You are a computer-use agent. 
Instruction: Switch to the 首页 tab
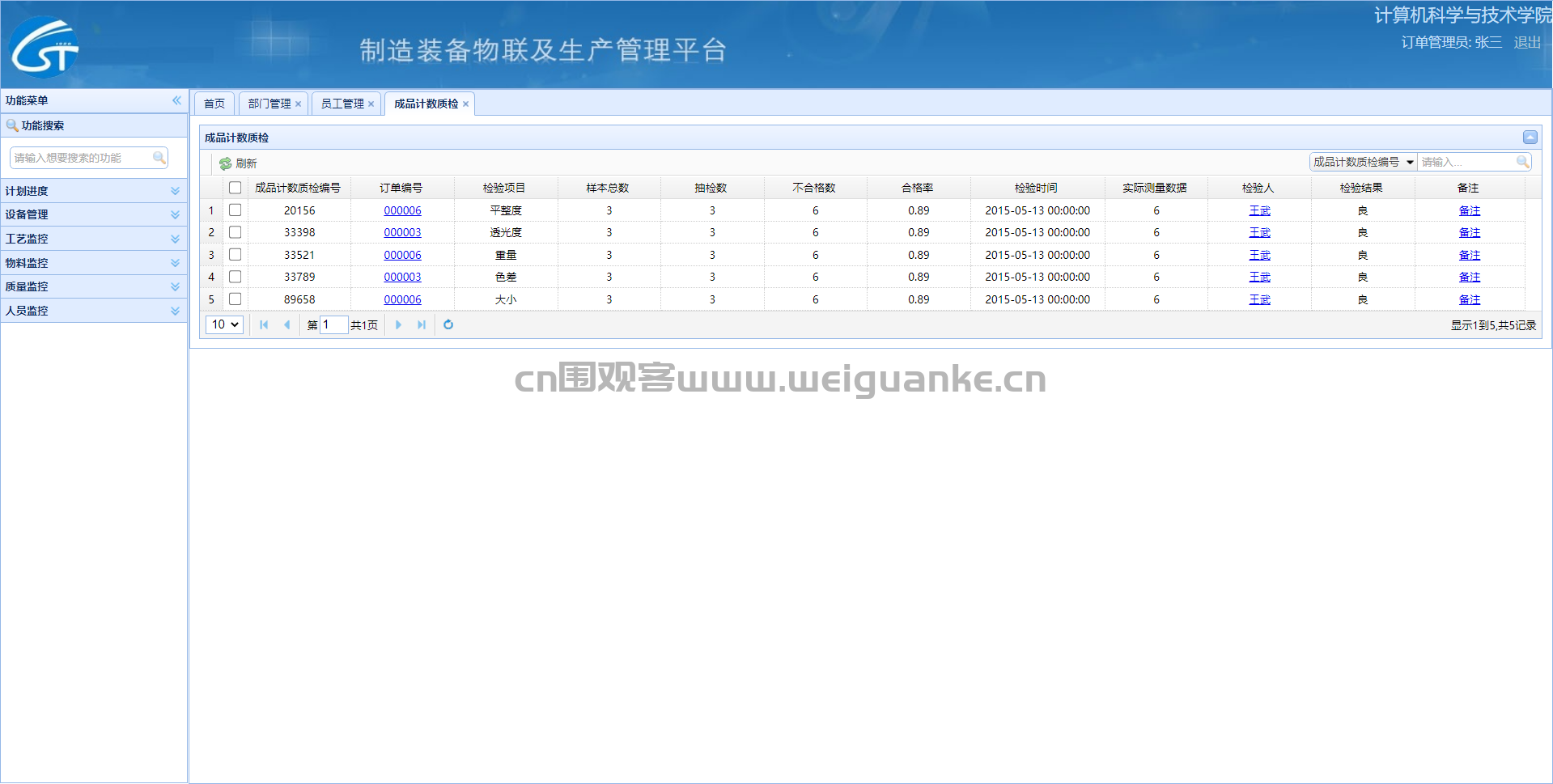pyautogui.click(x=214, y=104)
